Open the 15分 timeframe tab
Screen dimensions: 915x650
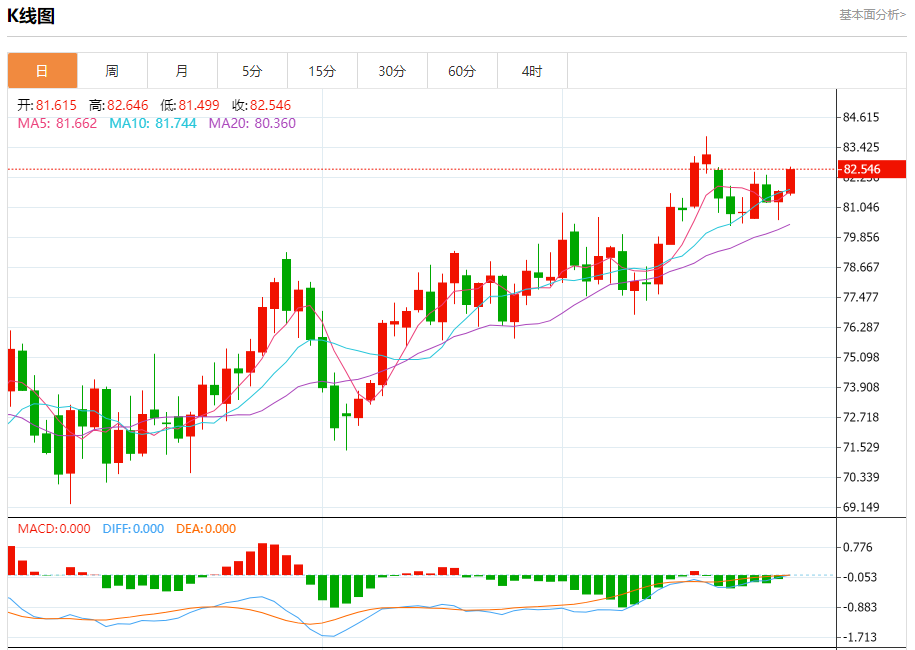click(x=322, y=71)
